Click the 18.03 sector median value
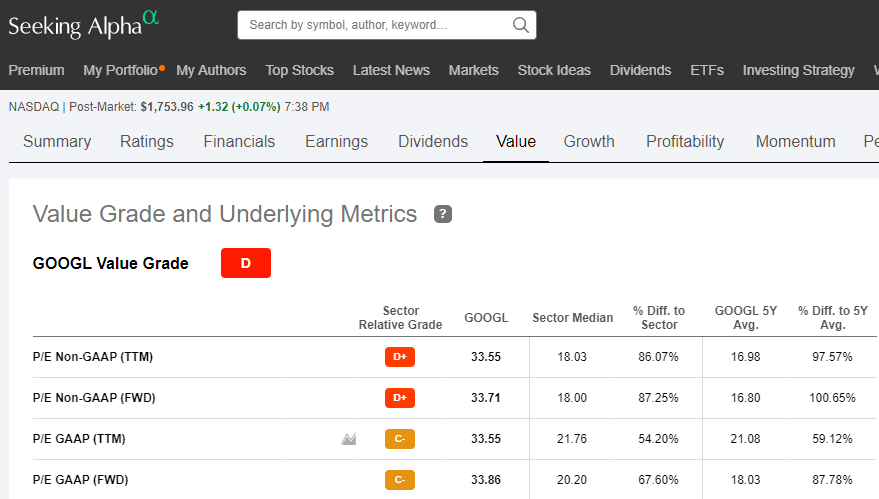This screenshot has height=499, width=879. [x=572, y=357]
